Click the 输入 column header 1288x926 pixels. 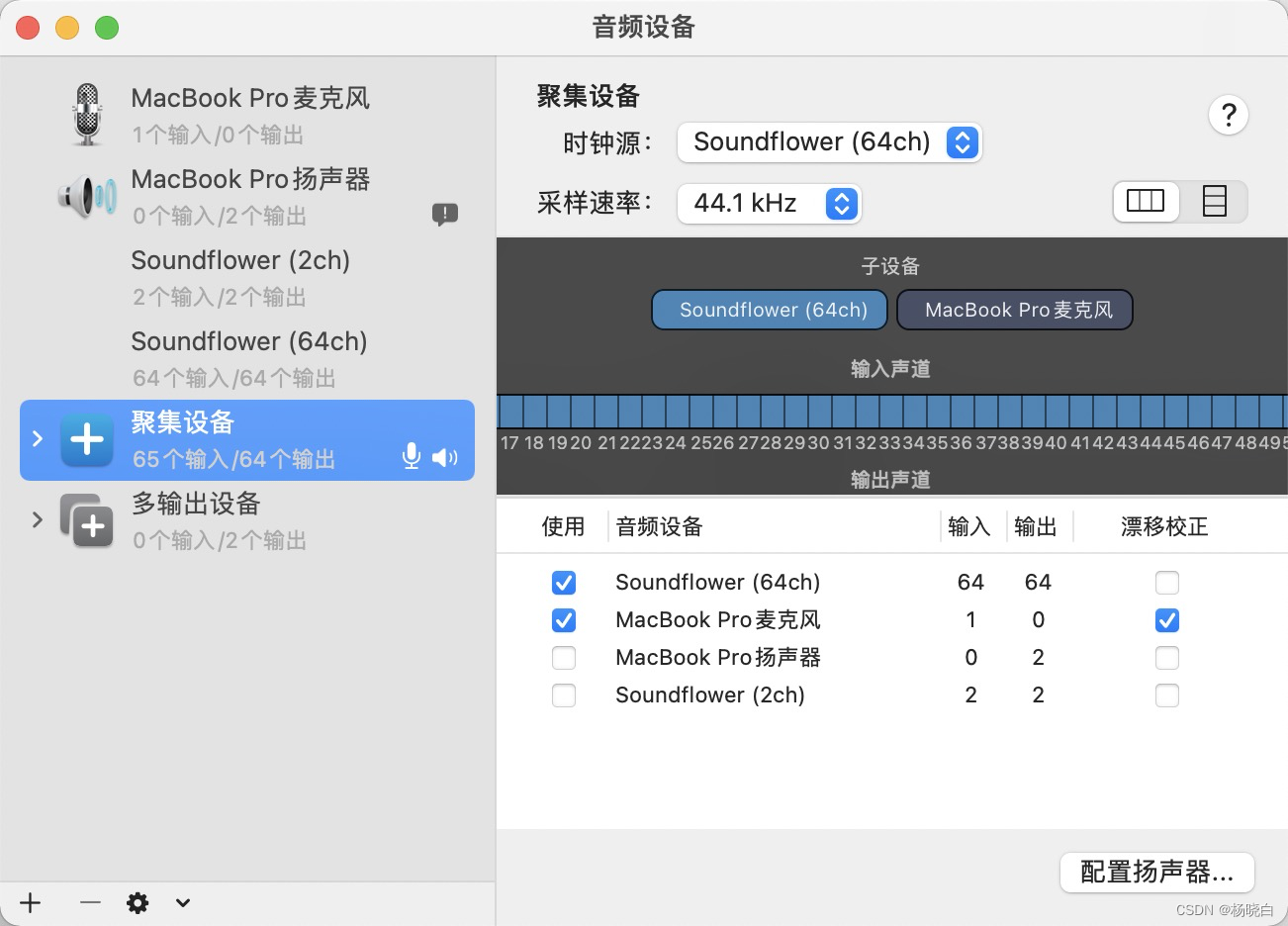[x=969, y=526]
